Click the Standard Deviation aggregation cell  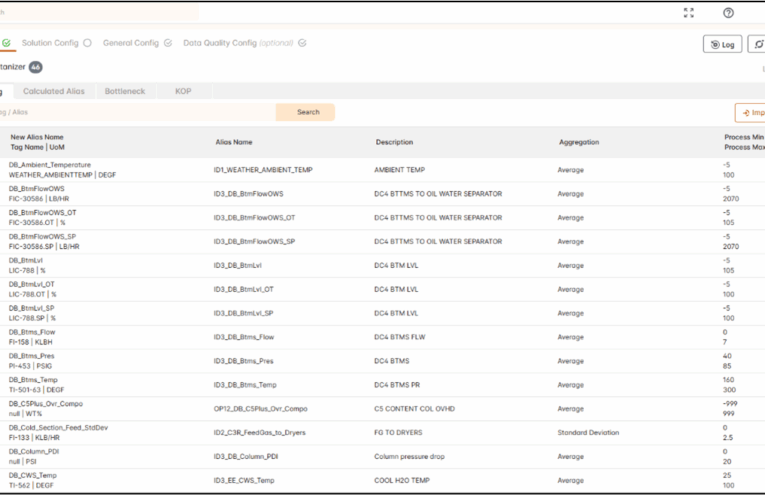(588, 433)
